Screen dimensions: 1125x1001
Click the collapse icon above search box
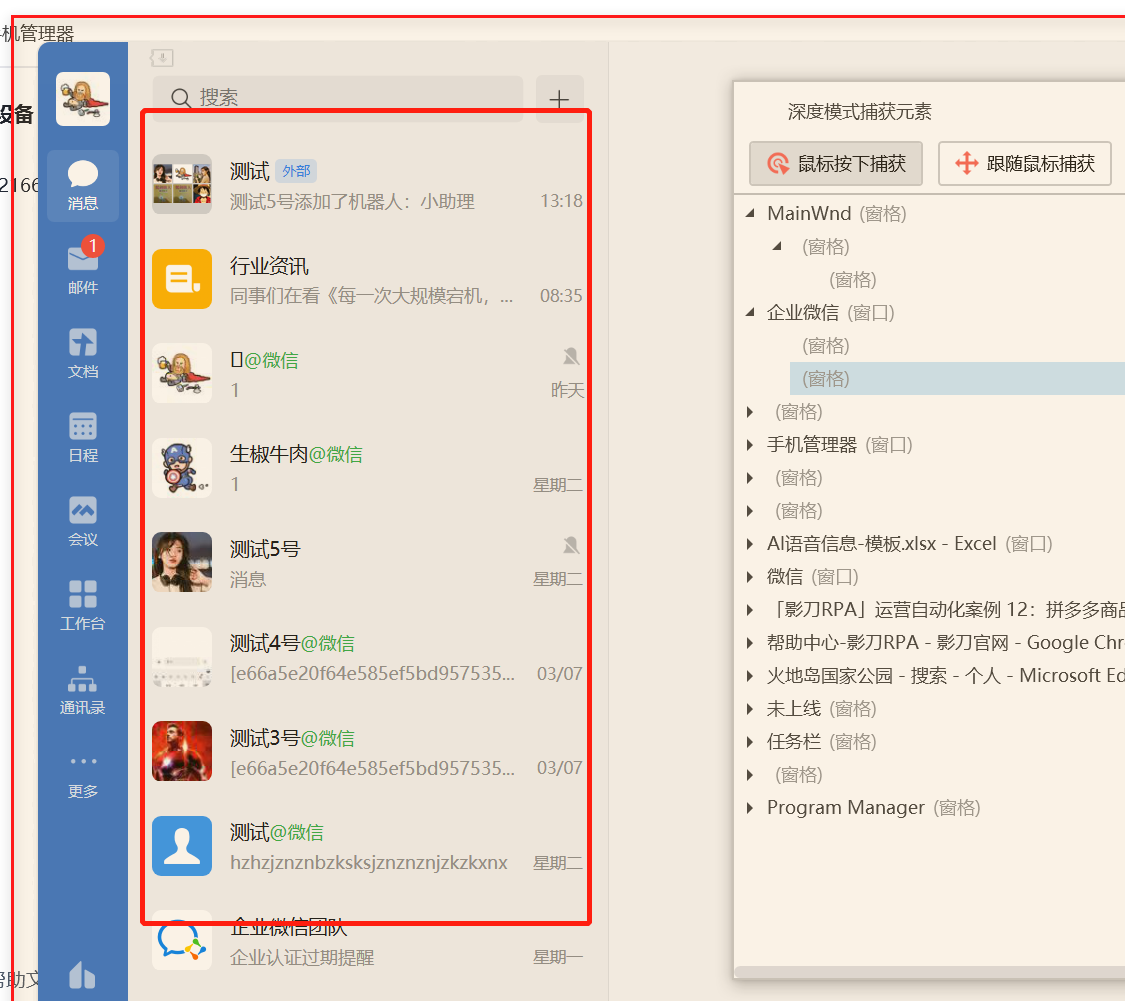[161, 57]
